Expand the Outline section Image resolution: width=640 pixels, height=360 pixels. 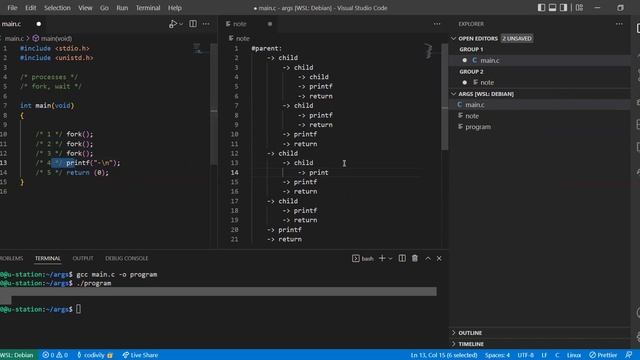click(x=470, y=333)
